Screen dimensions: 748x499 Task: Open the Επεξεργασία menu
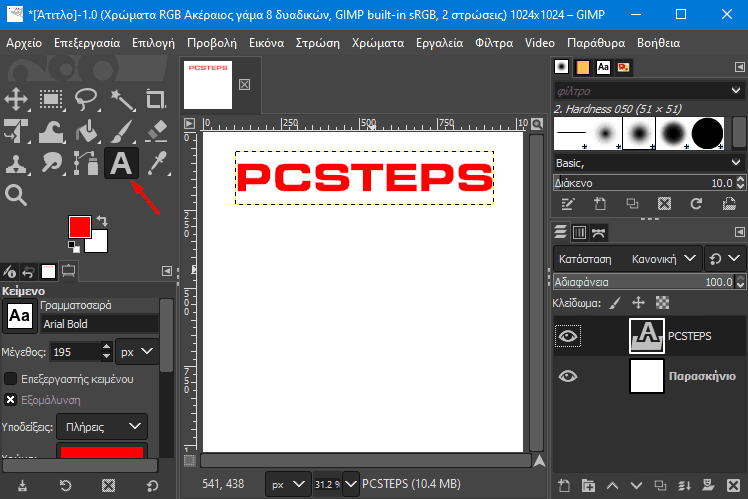pos(87,43)
